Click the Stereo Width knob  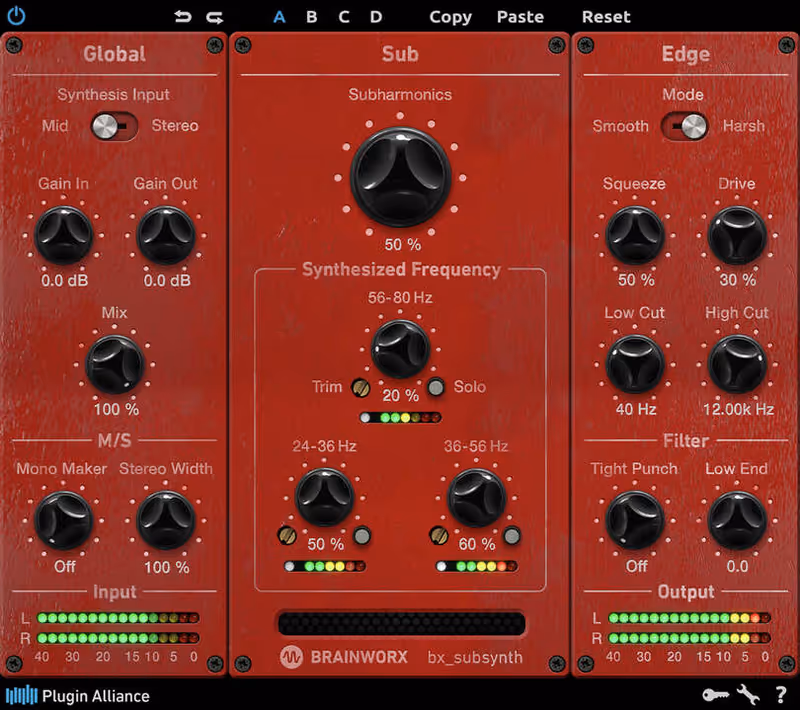(x=166, y=520)
